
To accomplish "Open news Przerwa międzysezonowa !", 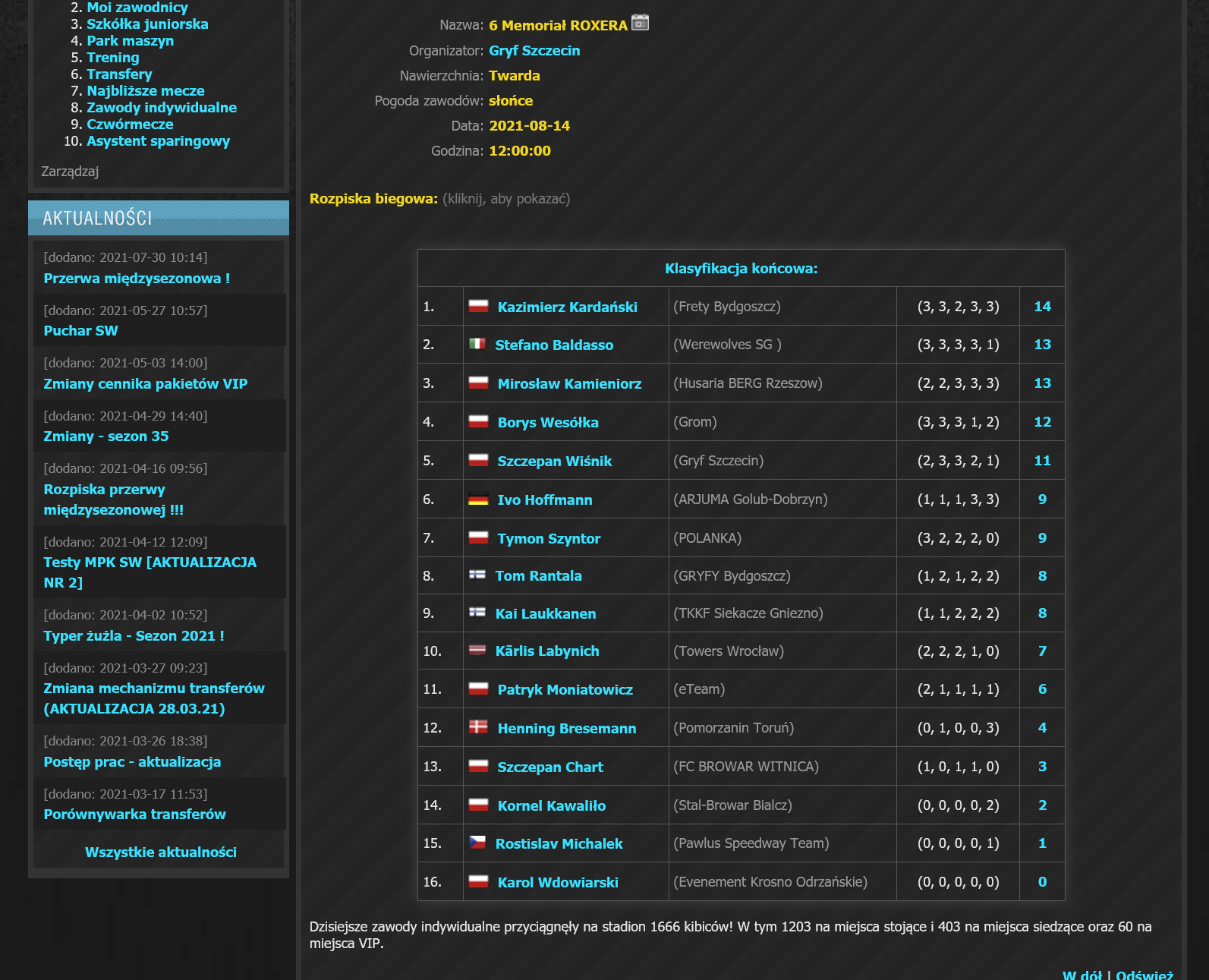I will (x=137, y=279).
